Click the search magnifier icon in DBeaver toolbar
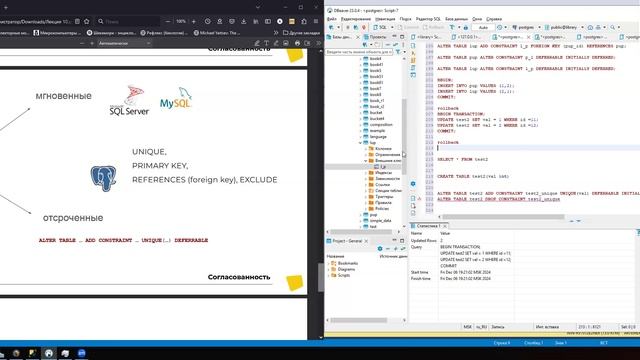640x360 pixels. 612,27
